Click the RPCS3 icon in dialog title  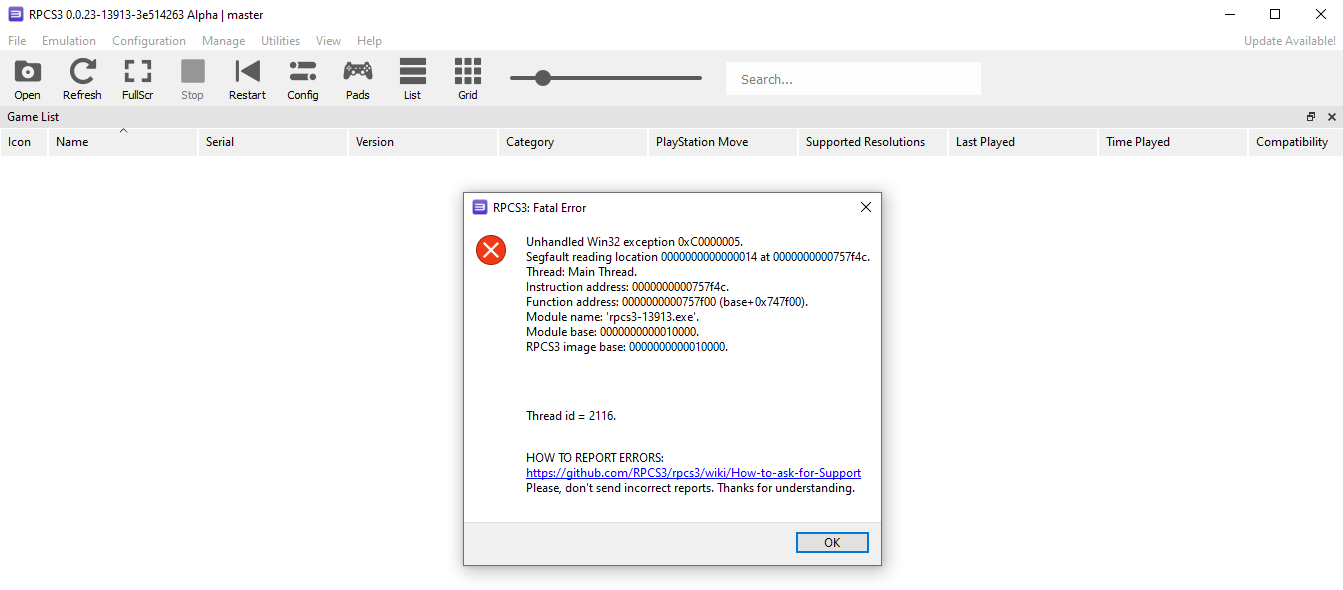click(x=480, y=208)
